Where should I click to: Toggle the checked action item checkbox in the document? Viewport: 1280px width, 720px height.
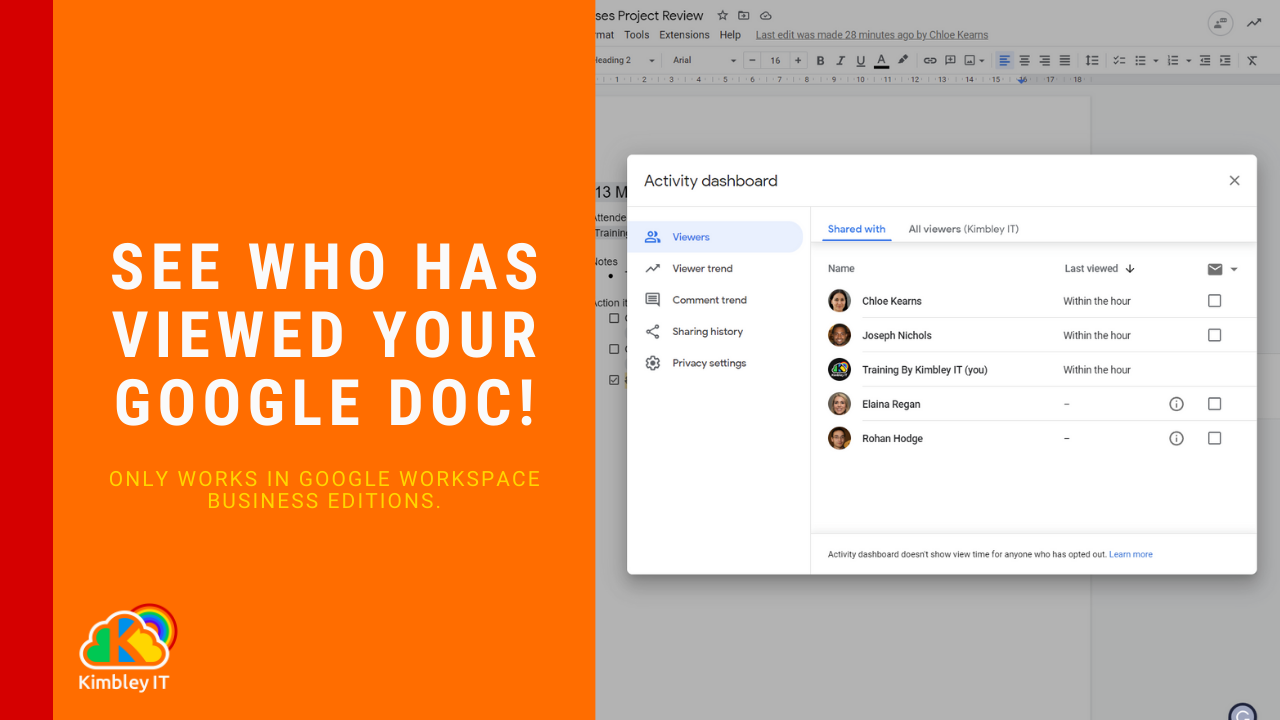click(614, 380)
